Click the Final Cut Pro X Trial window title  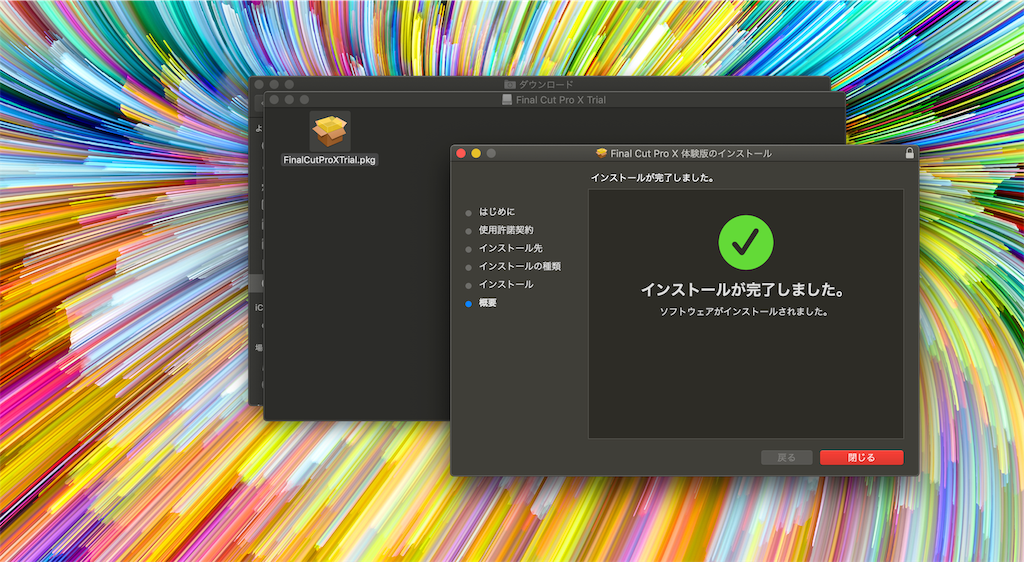coord(560,100)
